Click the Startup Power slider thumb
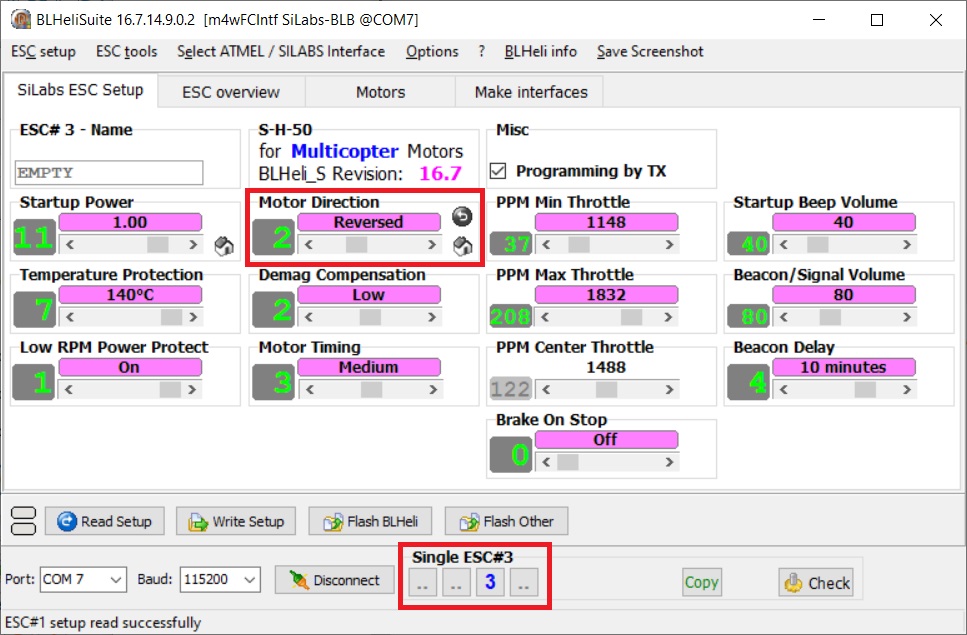This screenshot has height=635, width=967. [158, 245]
